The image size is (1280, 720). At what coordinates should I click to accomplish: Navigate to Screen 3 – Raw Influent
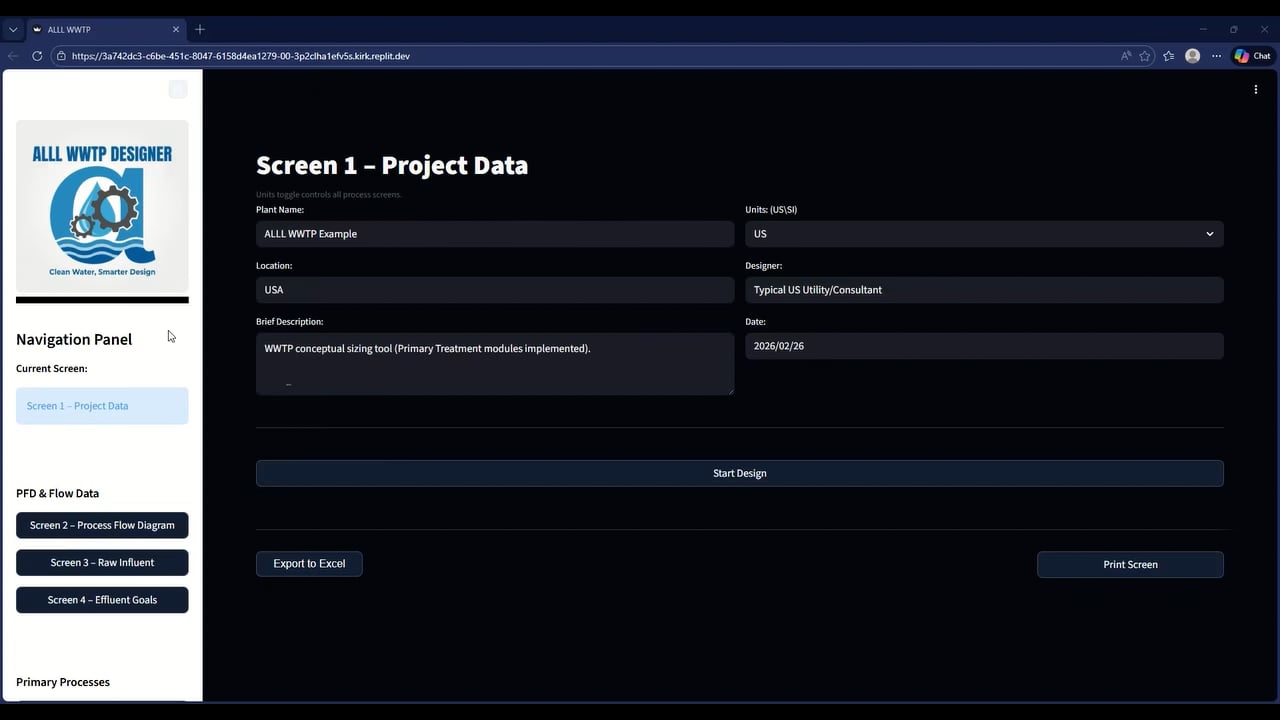coord(102,563)
